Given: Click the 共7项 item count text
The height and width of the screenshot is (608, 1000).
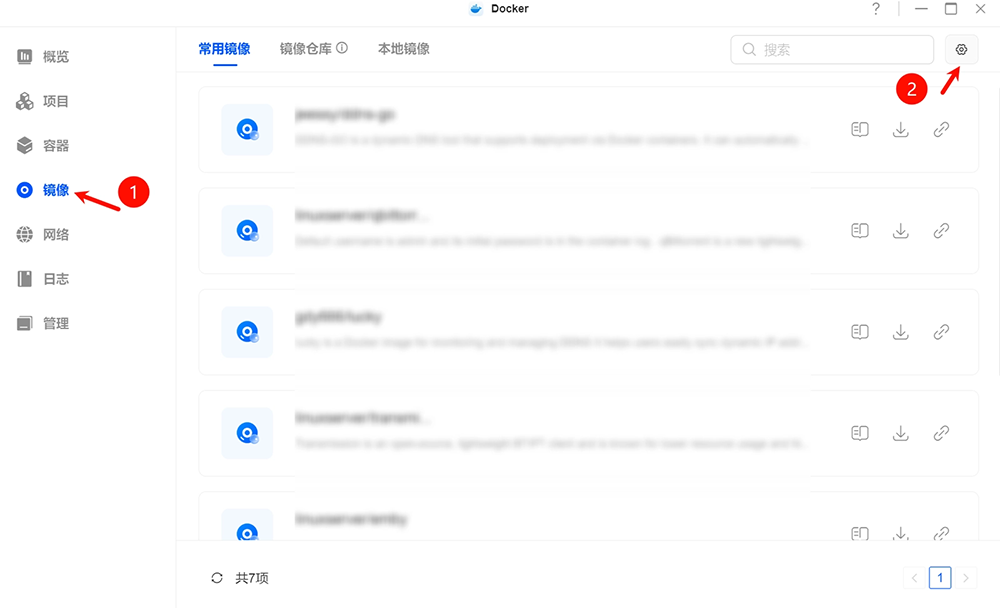Looking at the screenshot, I should [x=252, y=578].
